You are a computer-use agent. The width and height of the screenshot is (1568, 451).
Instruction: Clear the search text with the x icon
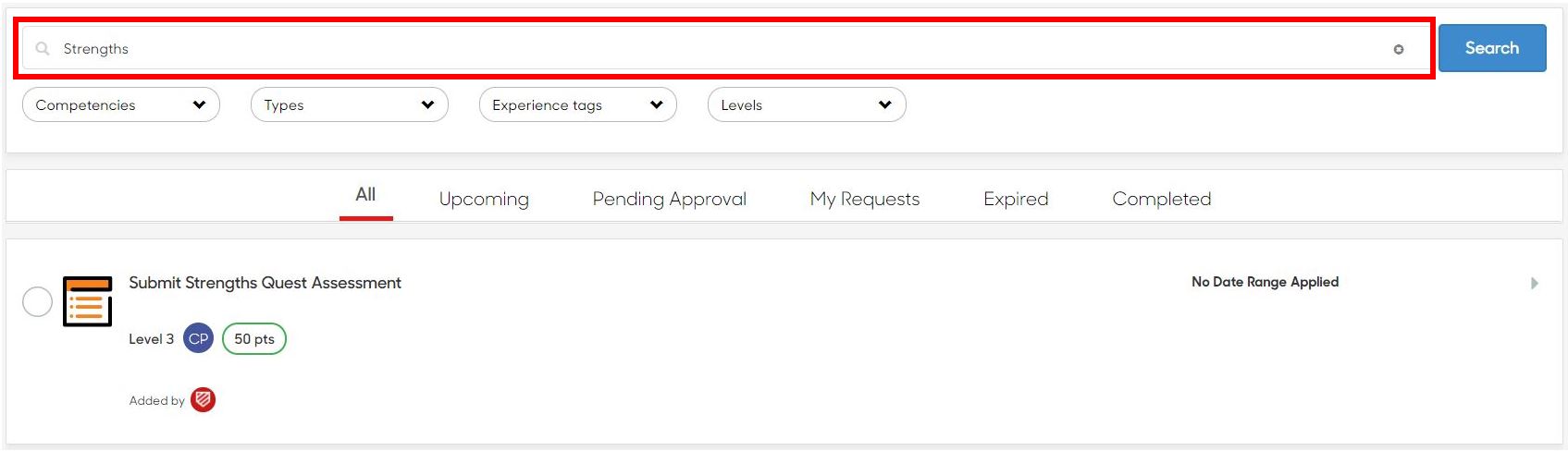coord(1398,49)
